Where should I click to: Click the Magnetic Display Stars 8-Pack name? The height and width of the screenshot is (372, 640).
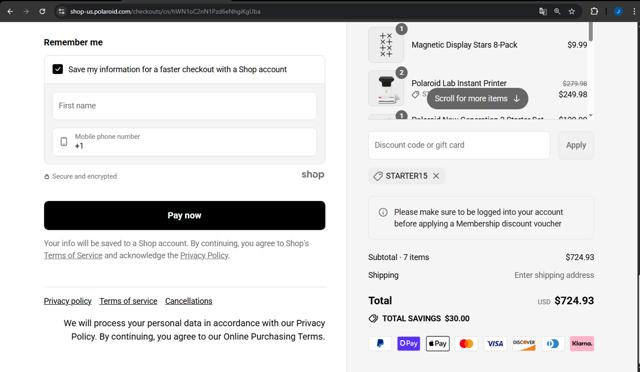(464, 45)
